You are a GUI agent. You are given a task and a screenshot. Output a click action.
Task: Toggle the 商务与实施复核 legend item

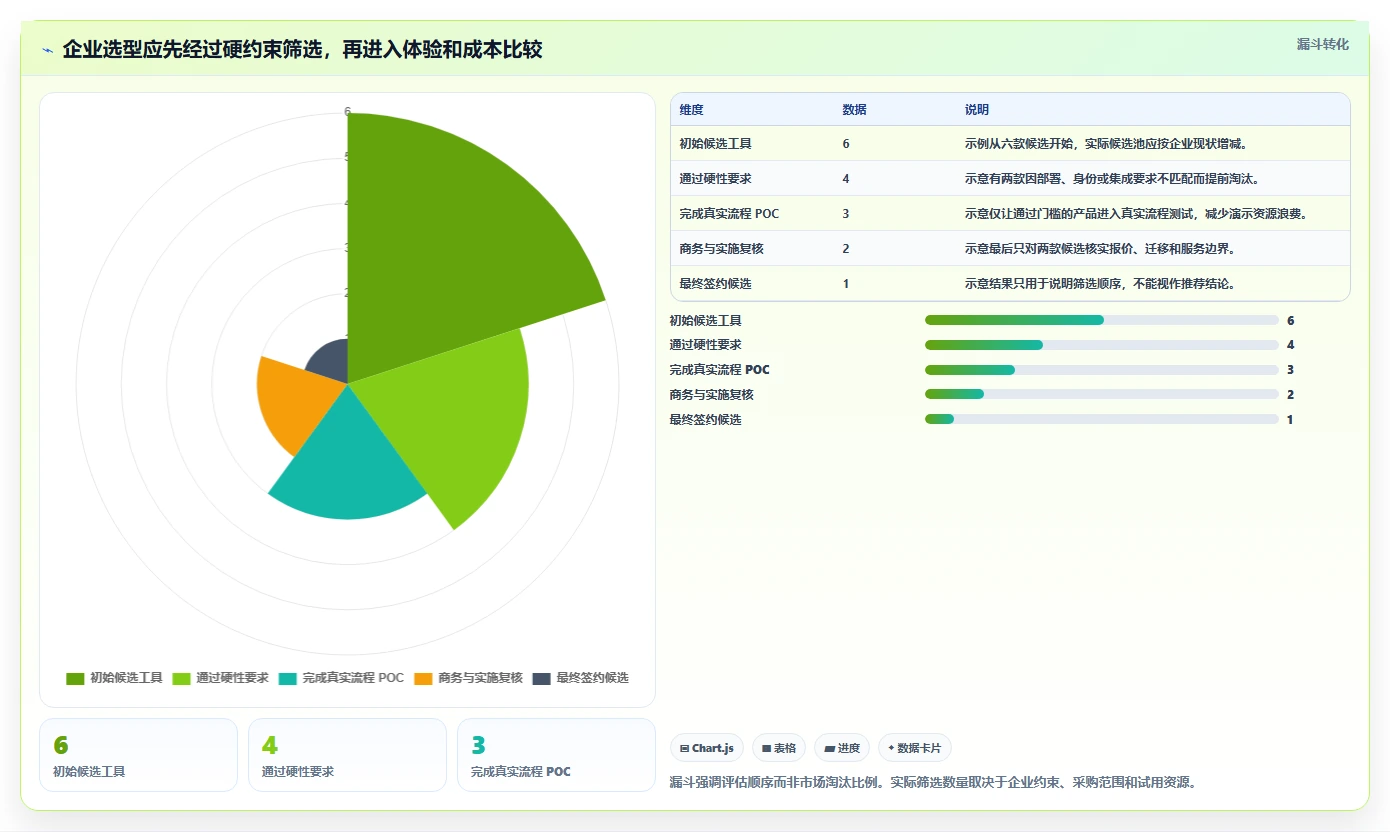(x=468, y=678)
